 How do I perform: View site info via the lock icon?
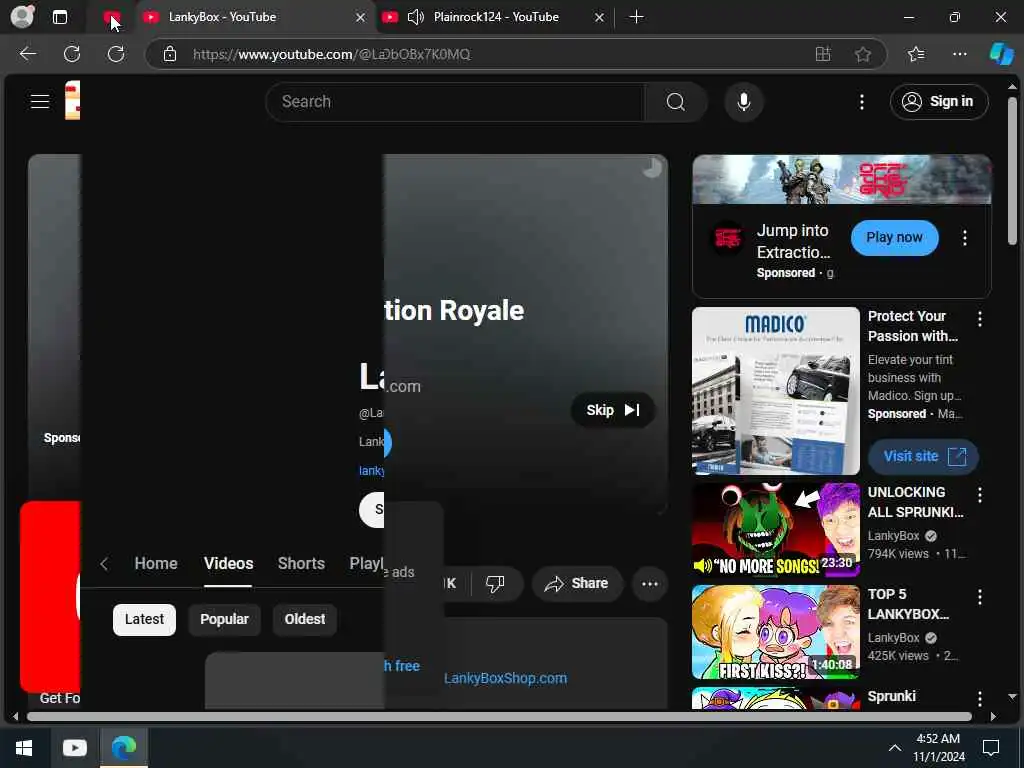pos(170,54)
